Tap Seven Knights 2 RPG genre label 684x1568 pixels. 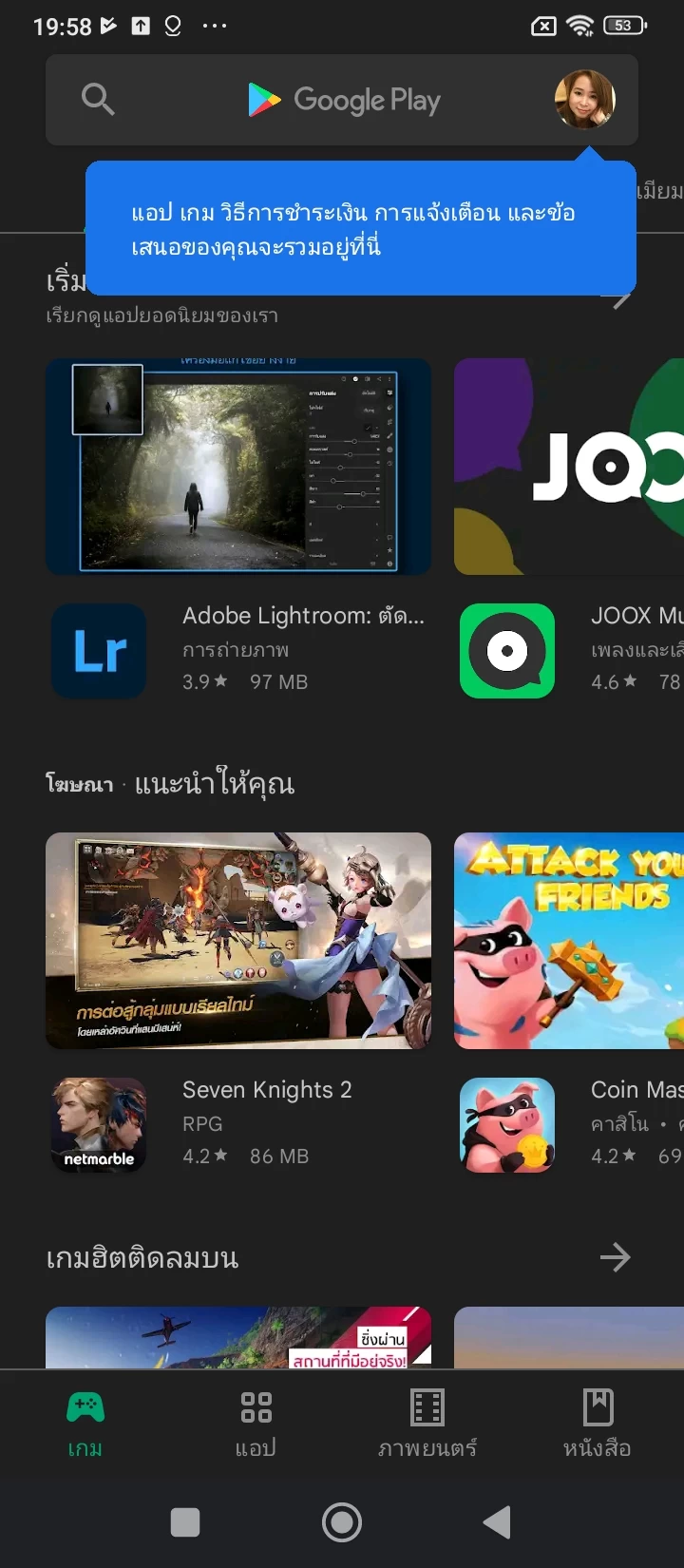click(x=202, y=1124)
